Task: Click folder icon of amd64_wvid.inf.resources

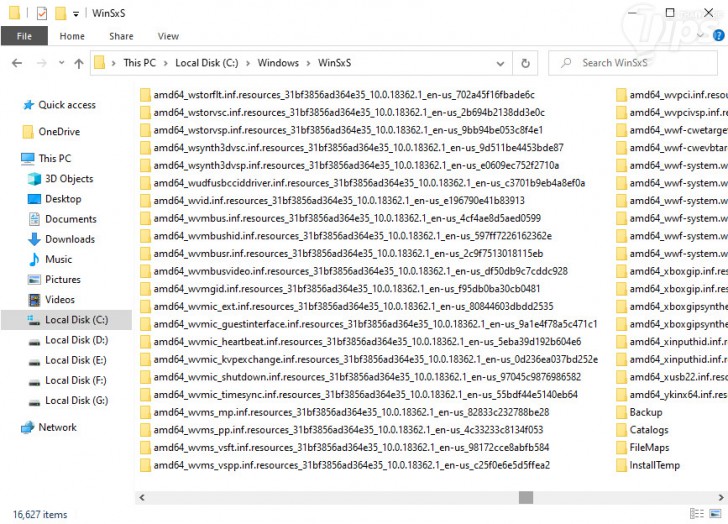Action: coord(145,201)
